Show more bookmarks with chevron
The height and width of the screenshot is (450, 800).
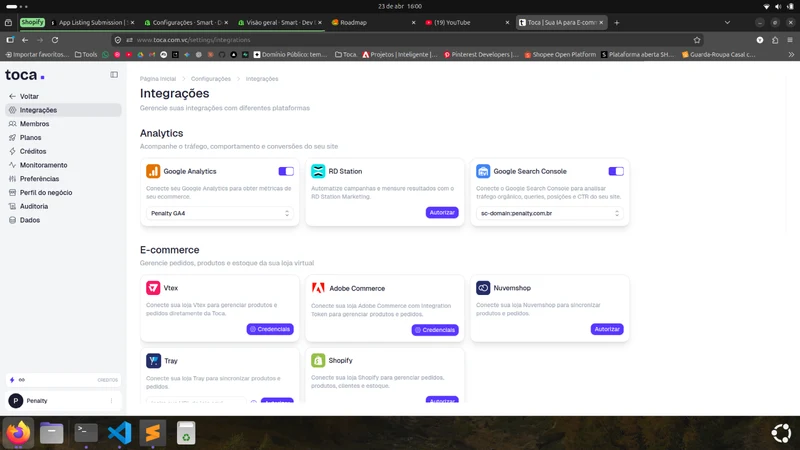coord(791,54)
